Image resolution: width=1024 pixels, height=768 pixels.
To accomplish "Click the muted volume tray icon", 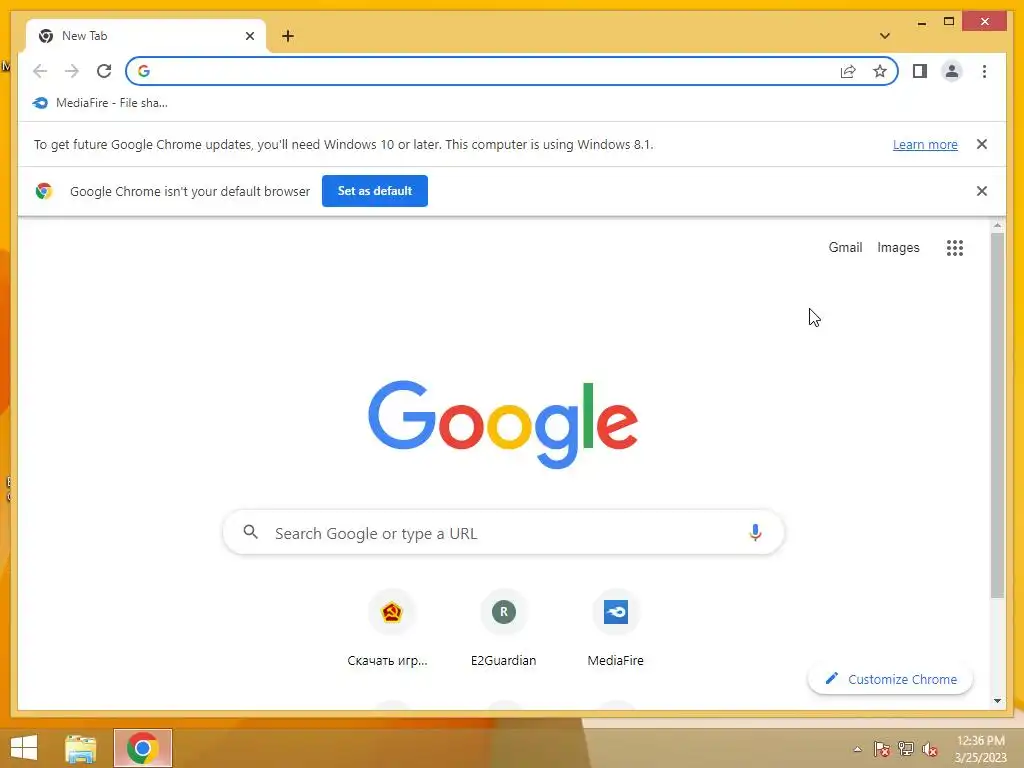I will coord(929,749).
